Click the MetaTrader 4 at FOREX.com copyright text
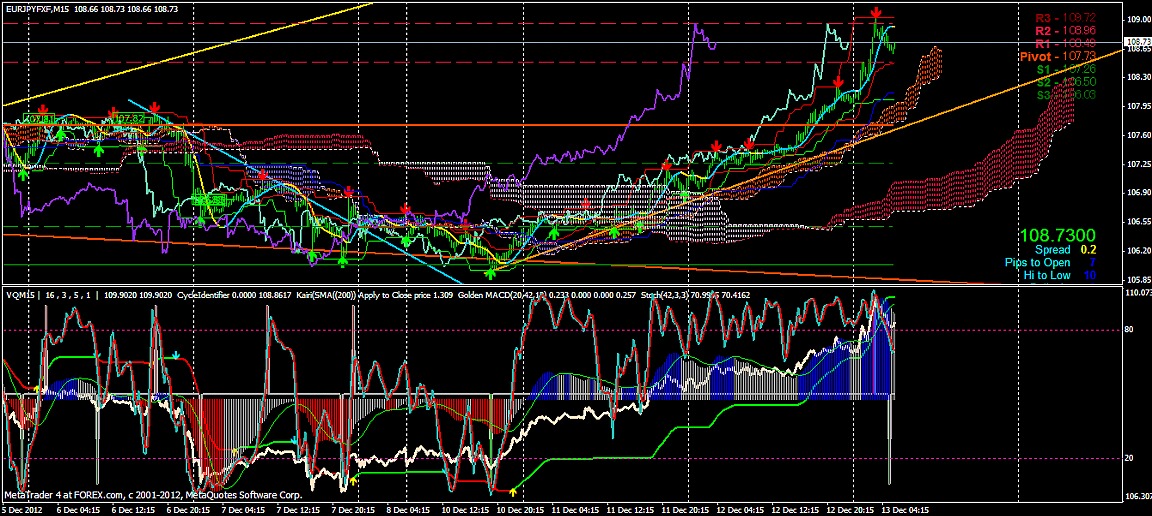This screenshot has height=516, width=1152. (153, 495)
